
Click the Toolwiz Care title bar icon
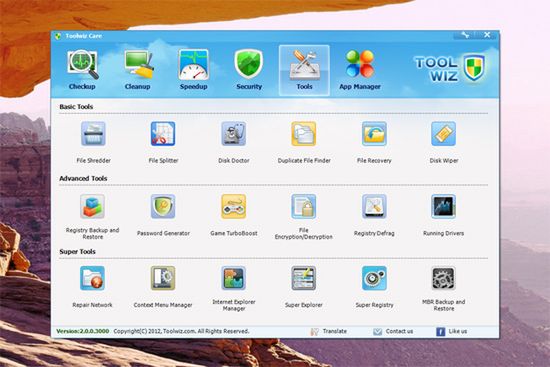coord(58,36)
